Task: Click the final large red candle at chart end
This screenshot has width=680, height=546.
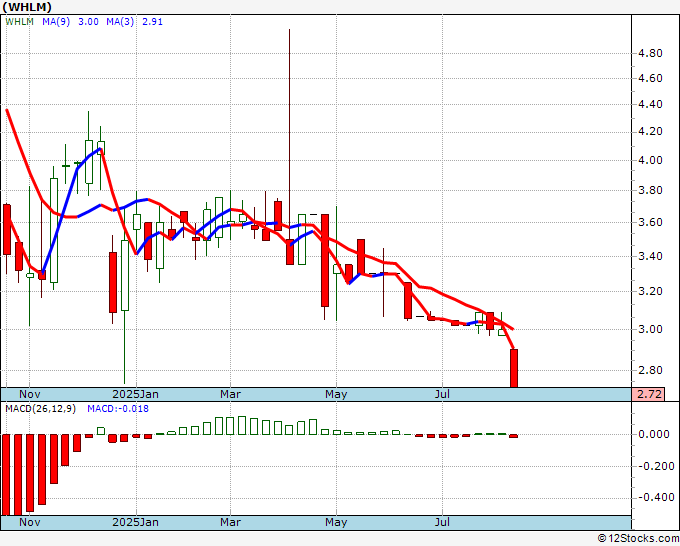Action: [x=514, y=368]
